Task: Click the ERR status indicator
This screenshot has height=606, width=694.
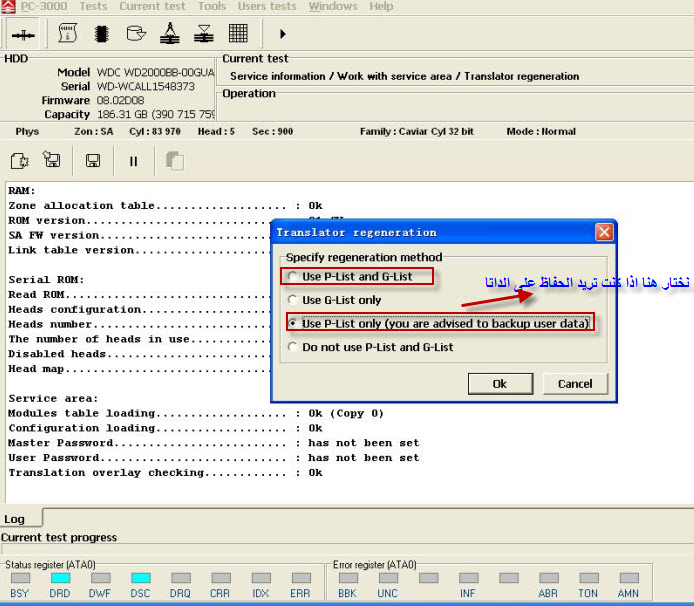Action: coord(301,578)
